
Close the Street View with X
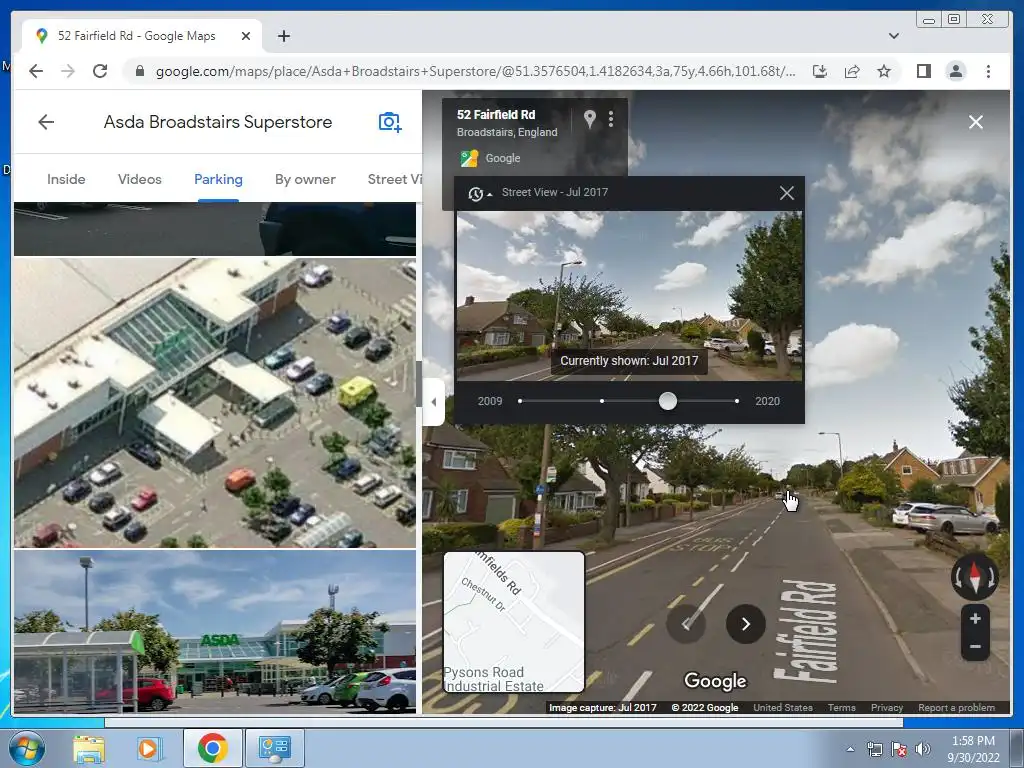pyautogui.click(x=976, y=122)
